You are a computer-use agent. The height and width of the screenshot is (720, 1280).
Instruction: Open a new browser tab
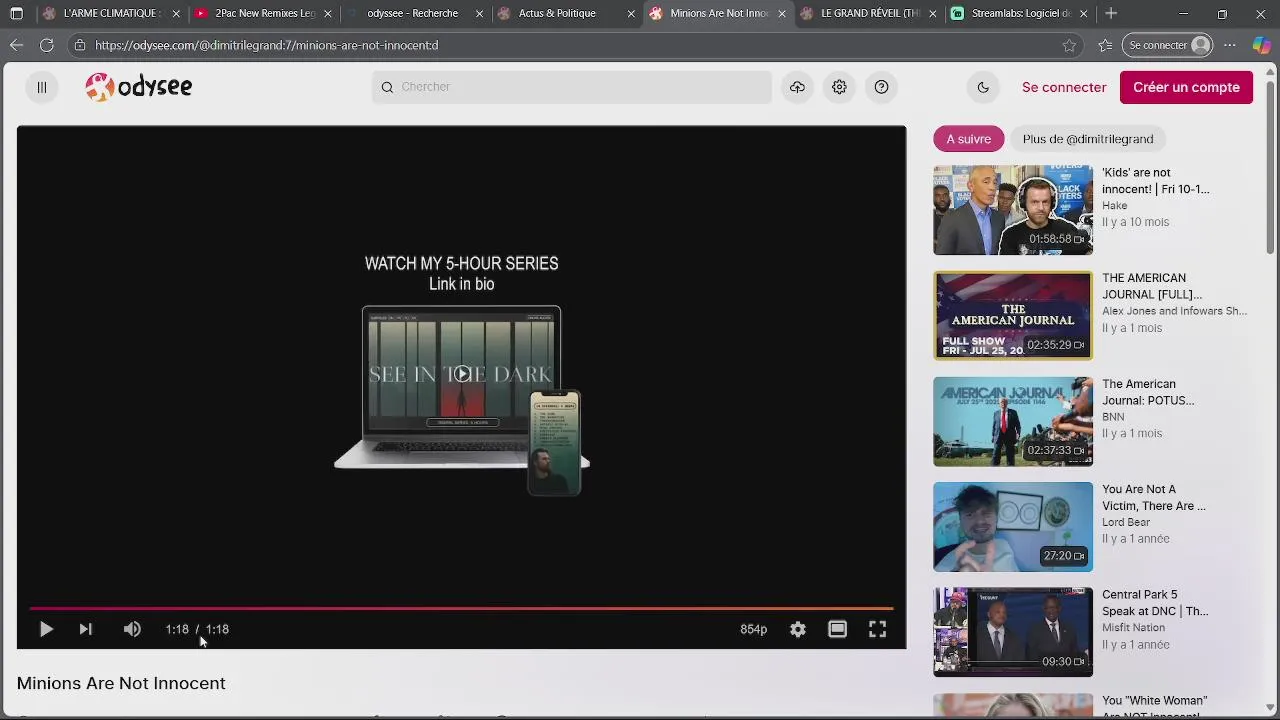1111,14
